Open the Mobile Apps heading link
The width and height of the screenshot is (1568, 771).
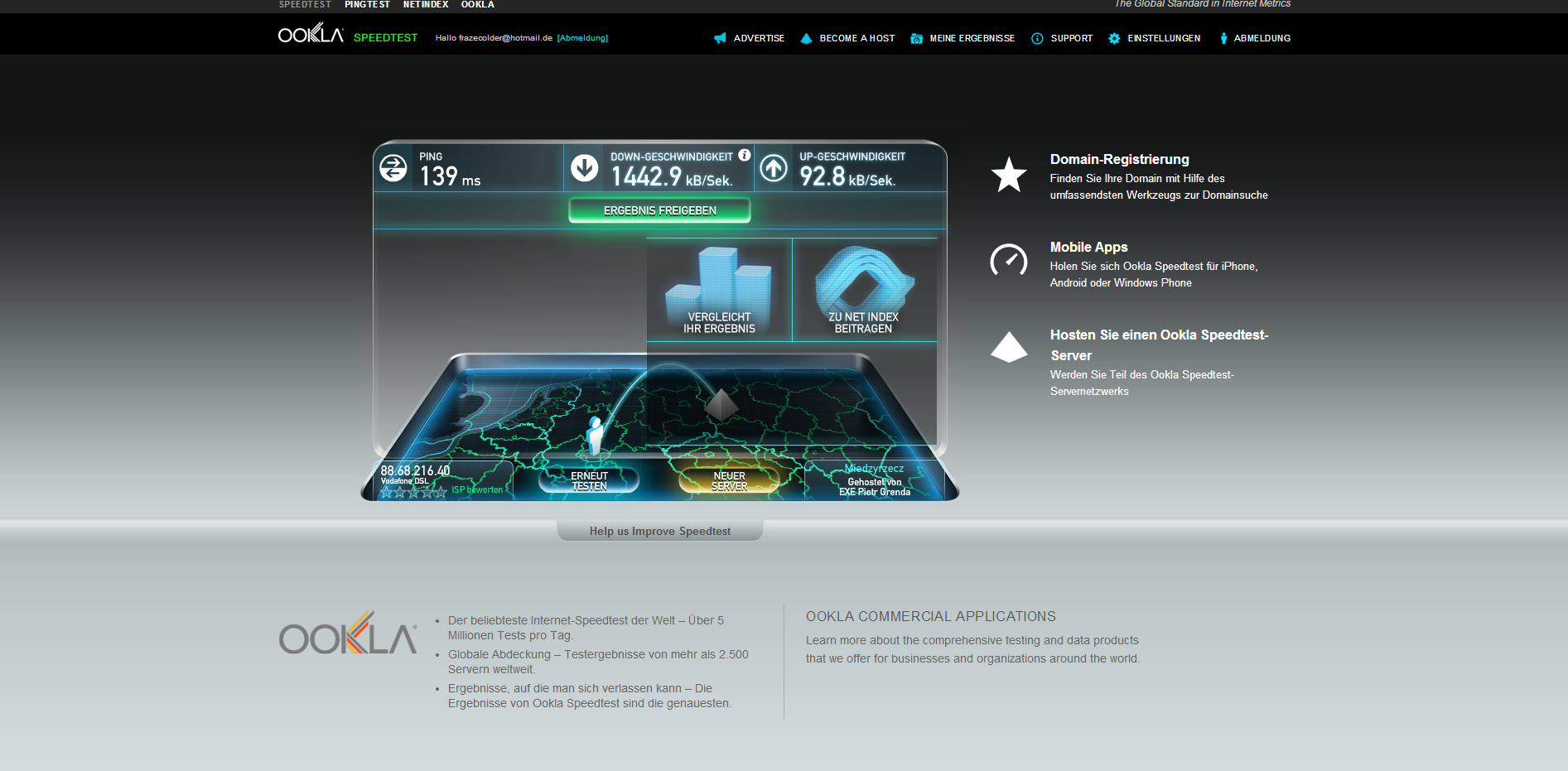pyautogui.click(x=1088, y=247)
